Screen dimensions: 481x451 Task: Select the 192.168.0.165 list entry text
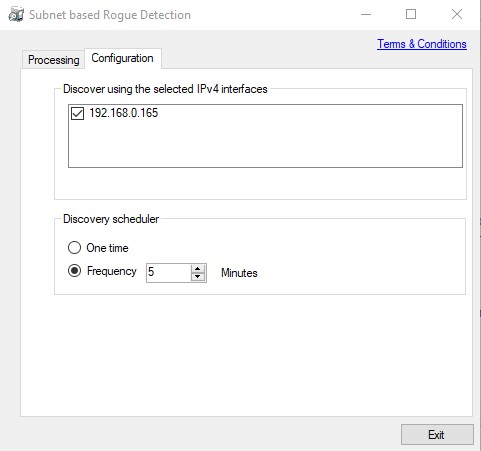pyautogui.click(x=123, y=113)
